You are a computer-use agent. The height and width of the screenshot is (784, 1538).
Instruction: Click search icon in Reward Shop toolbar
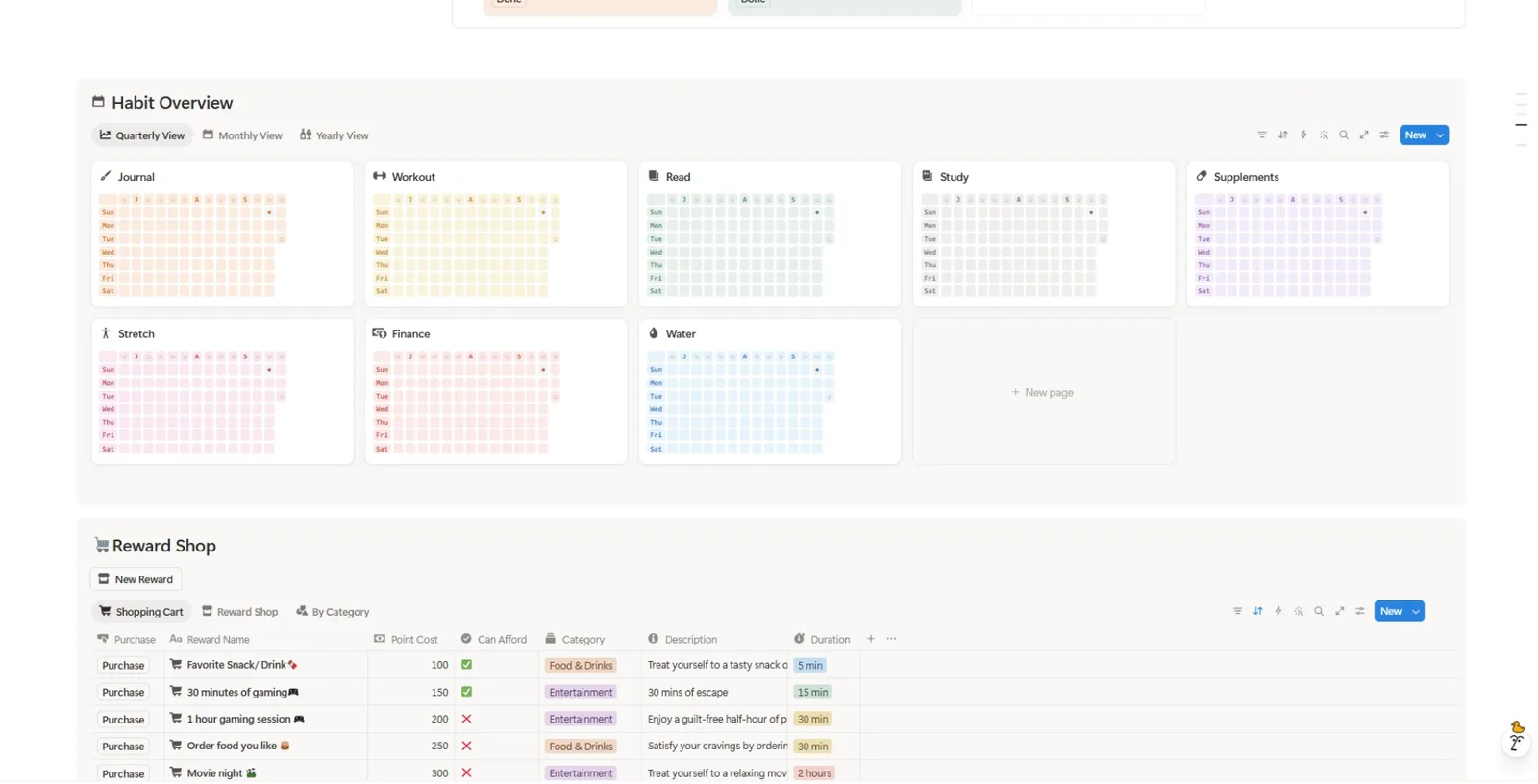click(1319, 612)
